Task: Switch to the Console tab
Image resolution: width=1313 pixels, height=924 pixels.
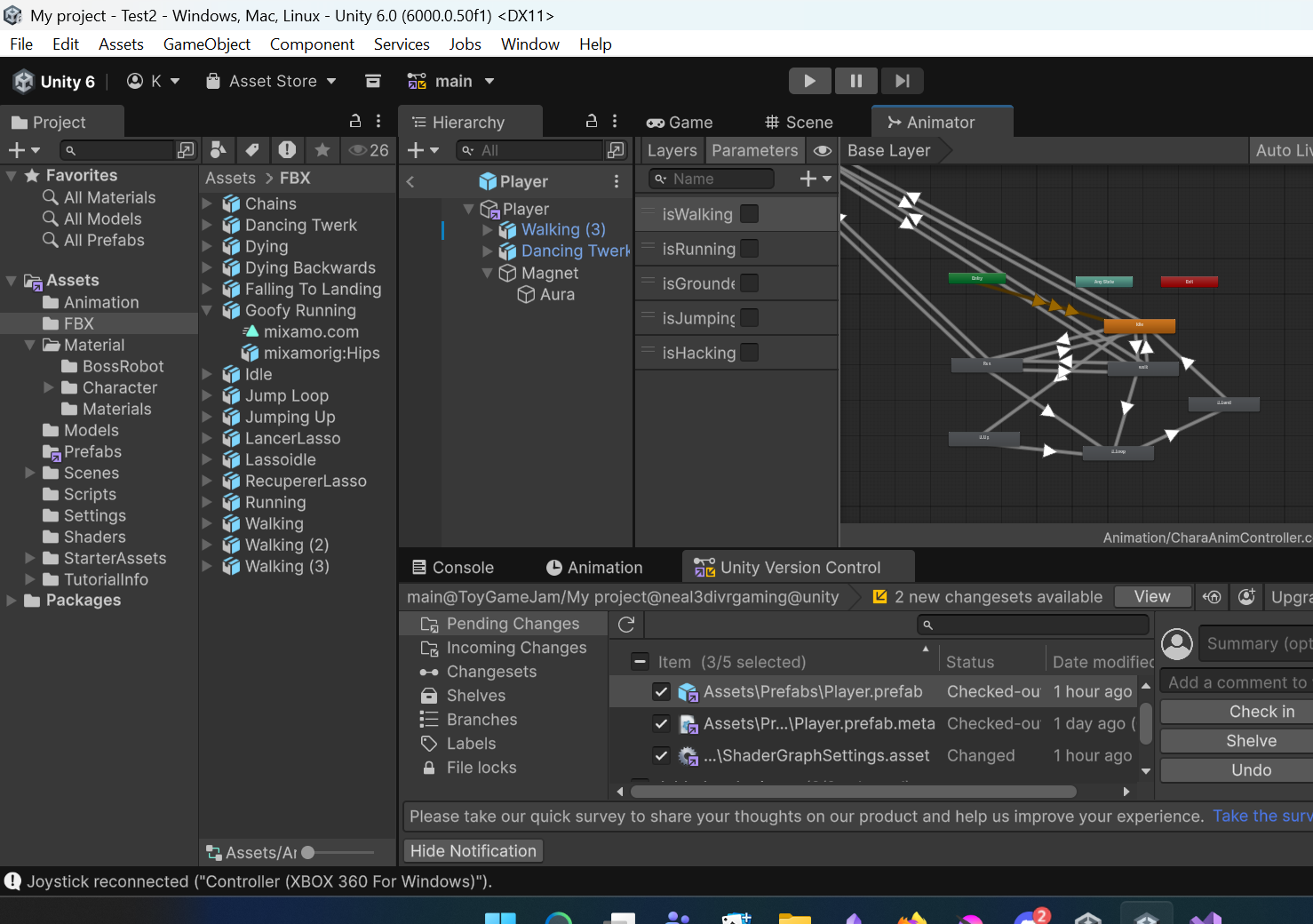Action: [453, 568]
